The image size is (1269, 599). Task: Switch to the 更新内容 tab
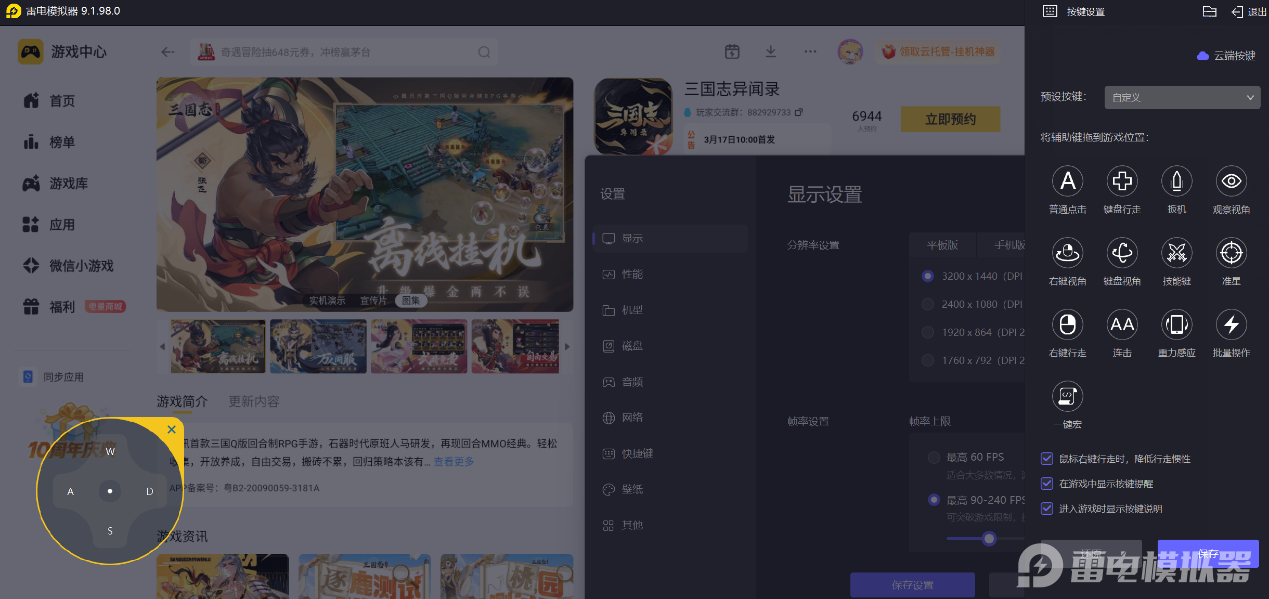(254, 401)
